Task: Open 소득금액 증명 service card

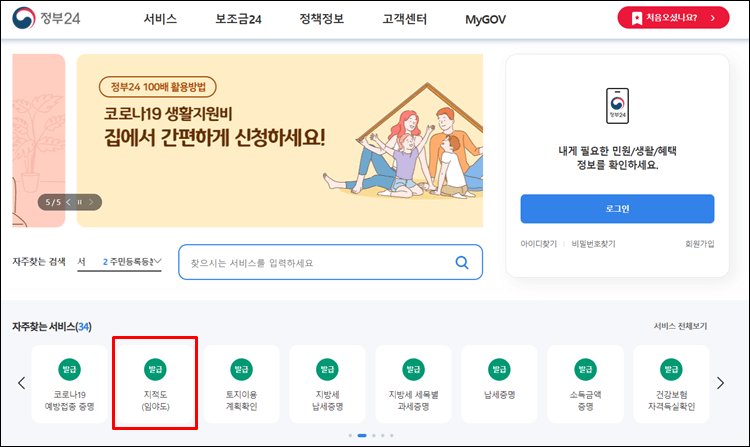Action: pyautogui.click(x=585, y=384)
